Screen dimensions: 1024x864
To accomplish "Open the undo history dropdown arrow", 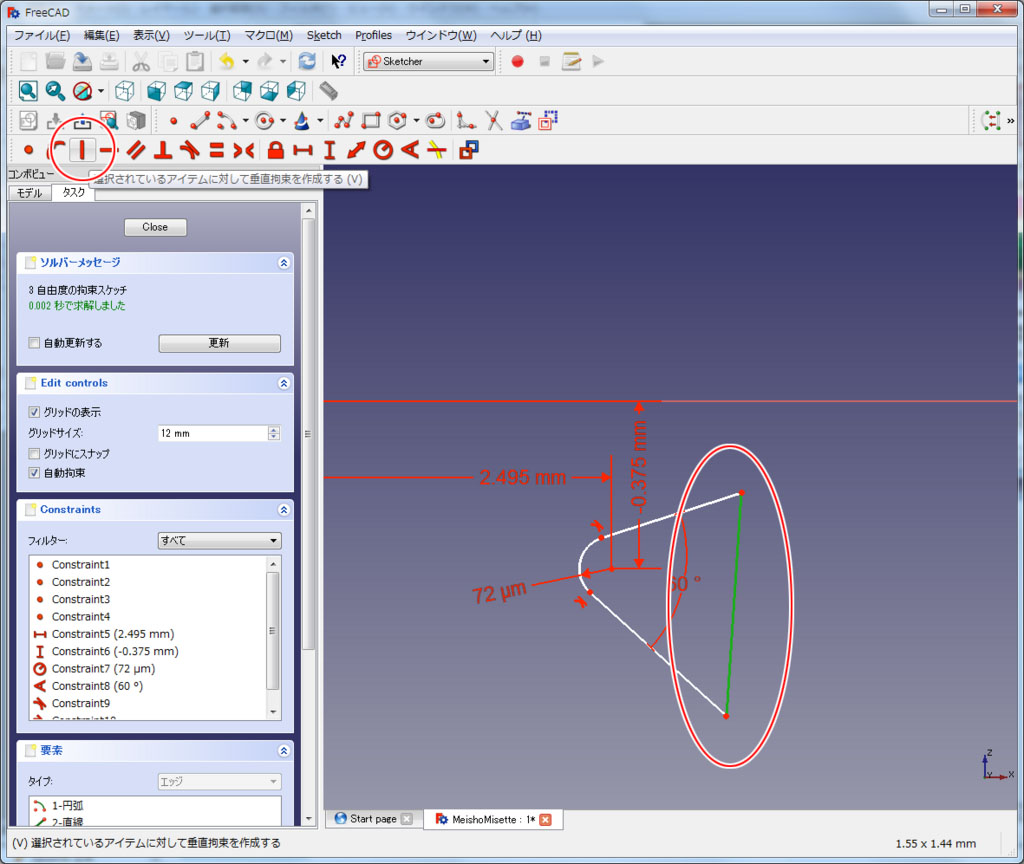I will [x=246, y=61].
